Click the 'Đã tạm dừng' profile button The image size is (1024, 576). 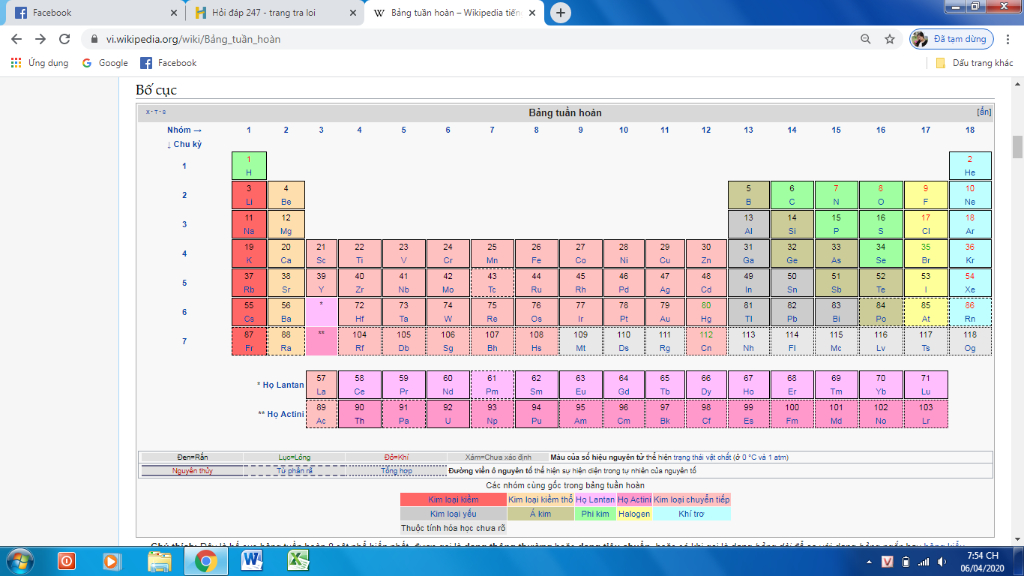pyautogui.click(x=952, y=39)
